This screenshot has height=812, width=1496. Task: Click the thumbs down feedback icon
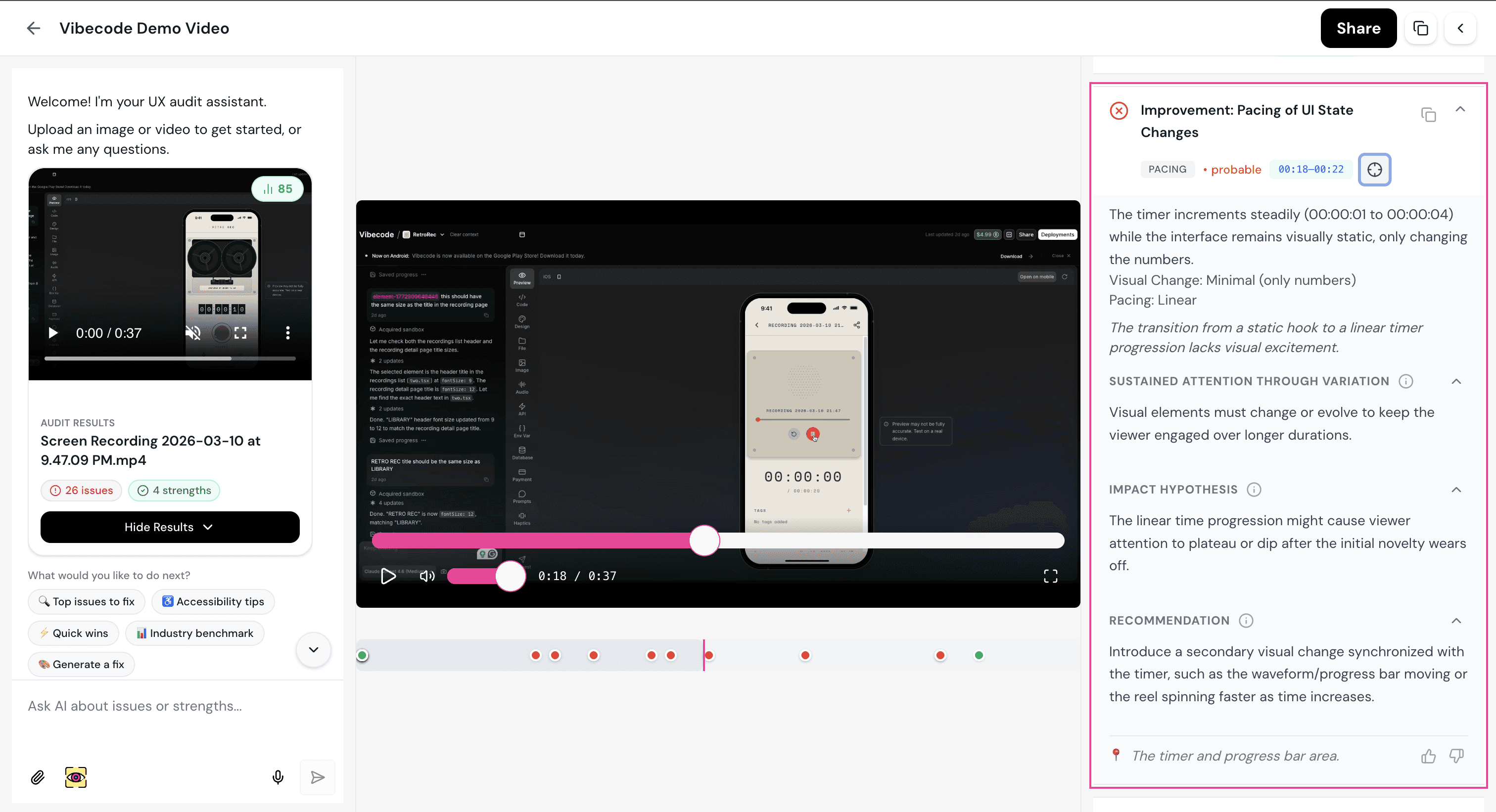point(1456,756)
